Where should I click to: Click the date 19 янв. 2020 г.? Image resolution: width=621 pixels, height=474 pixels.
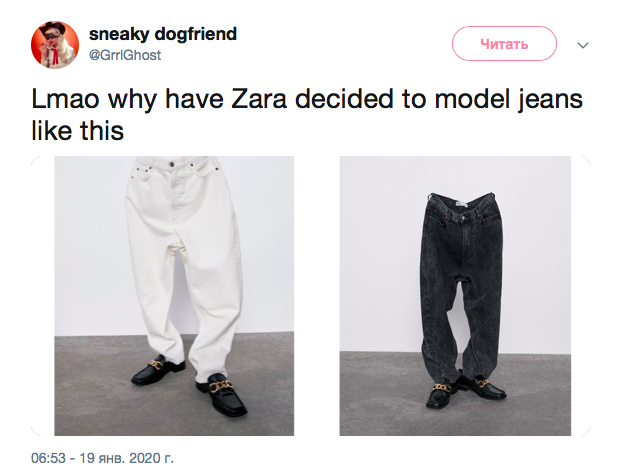pos(126,458)
